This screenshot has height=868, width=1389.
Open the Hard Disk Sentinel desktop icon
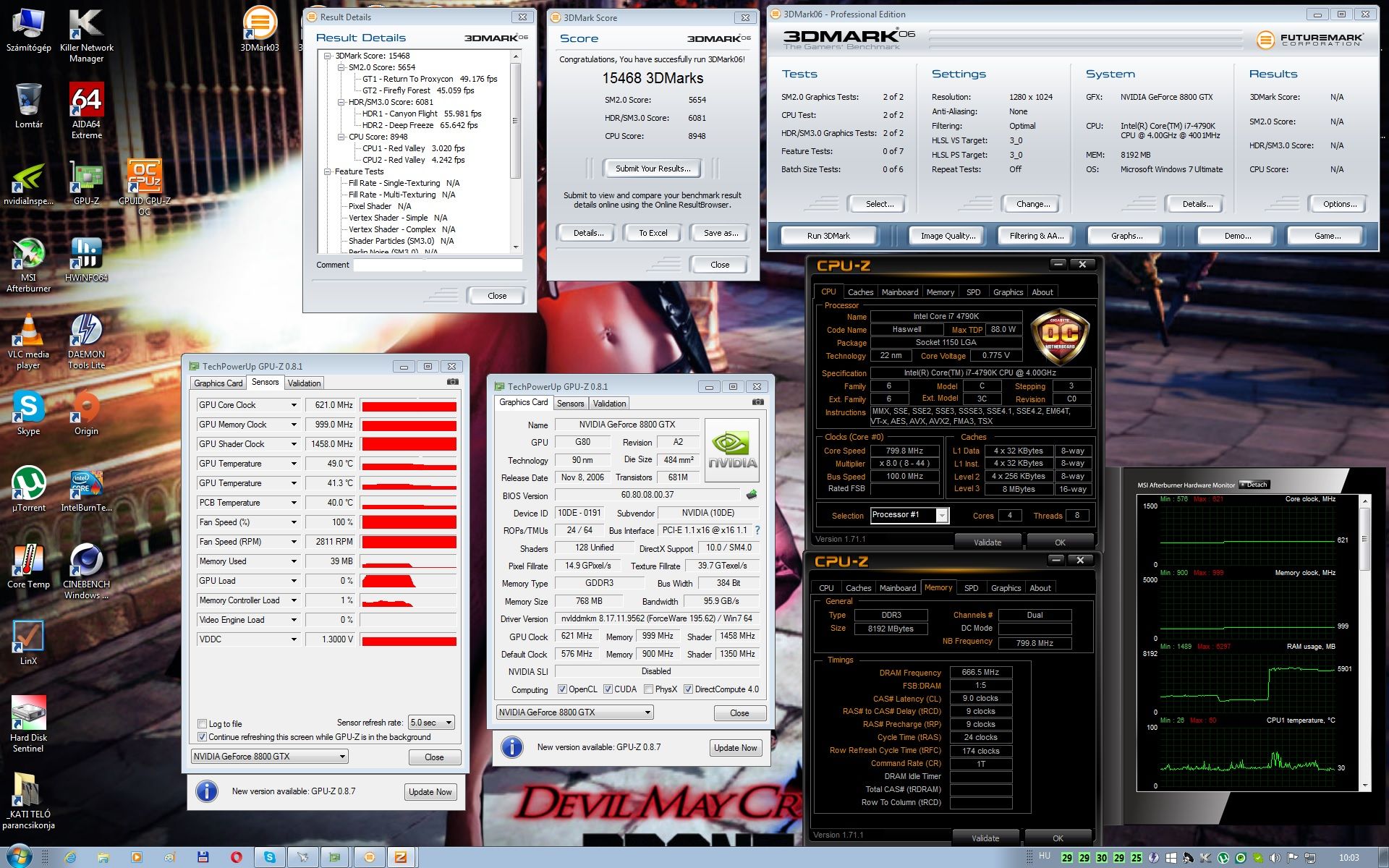pyautogui.click(x=28, y=725)
